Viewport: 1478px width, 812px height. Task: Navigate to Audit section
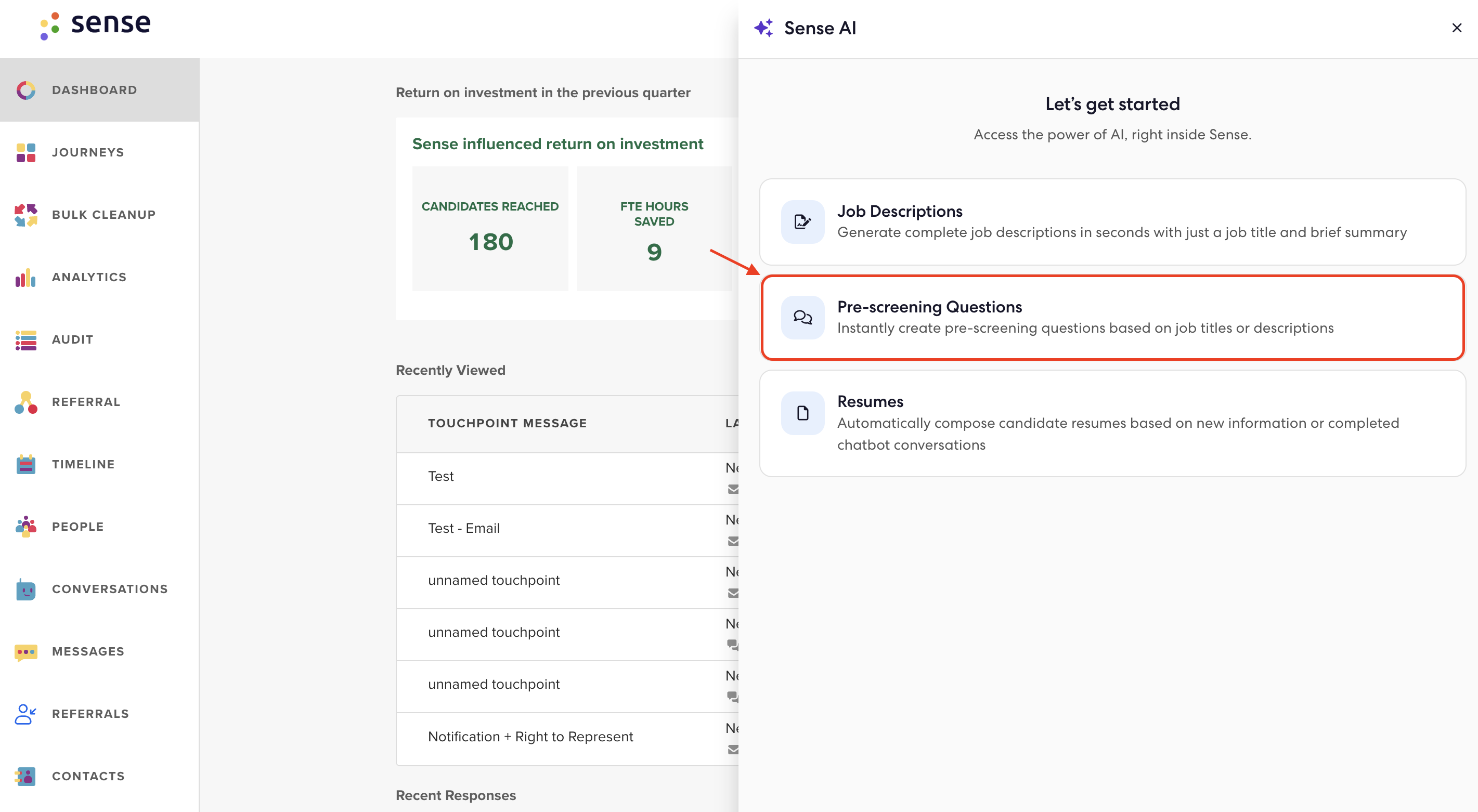pos(100,340)
